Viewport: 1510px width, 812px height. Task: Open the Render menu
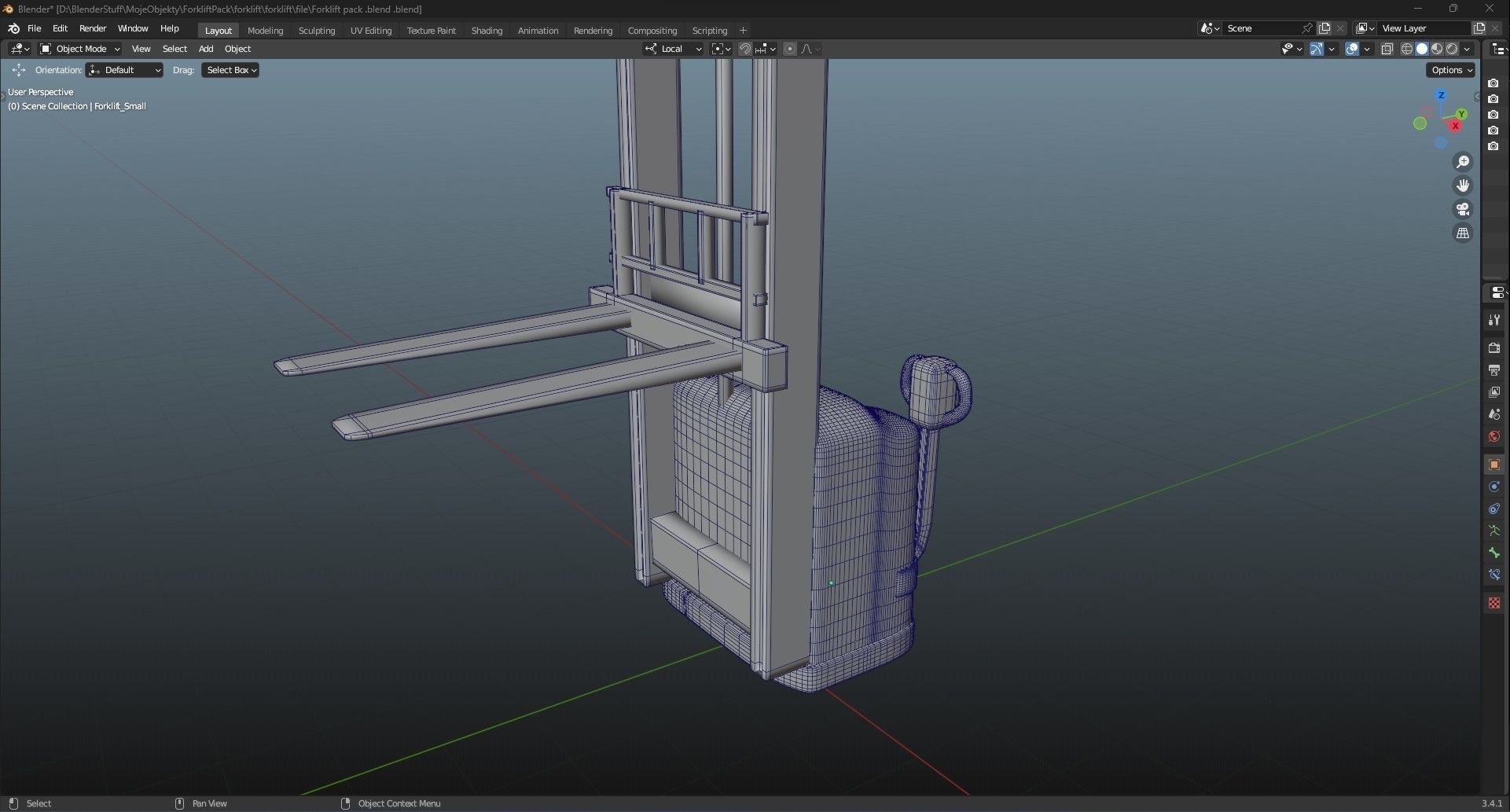[93, 28]
